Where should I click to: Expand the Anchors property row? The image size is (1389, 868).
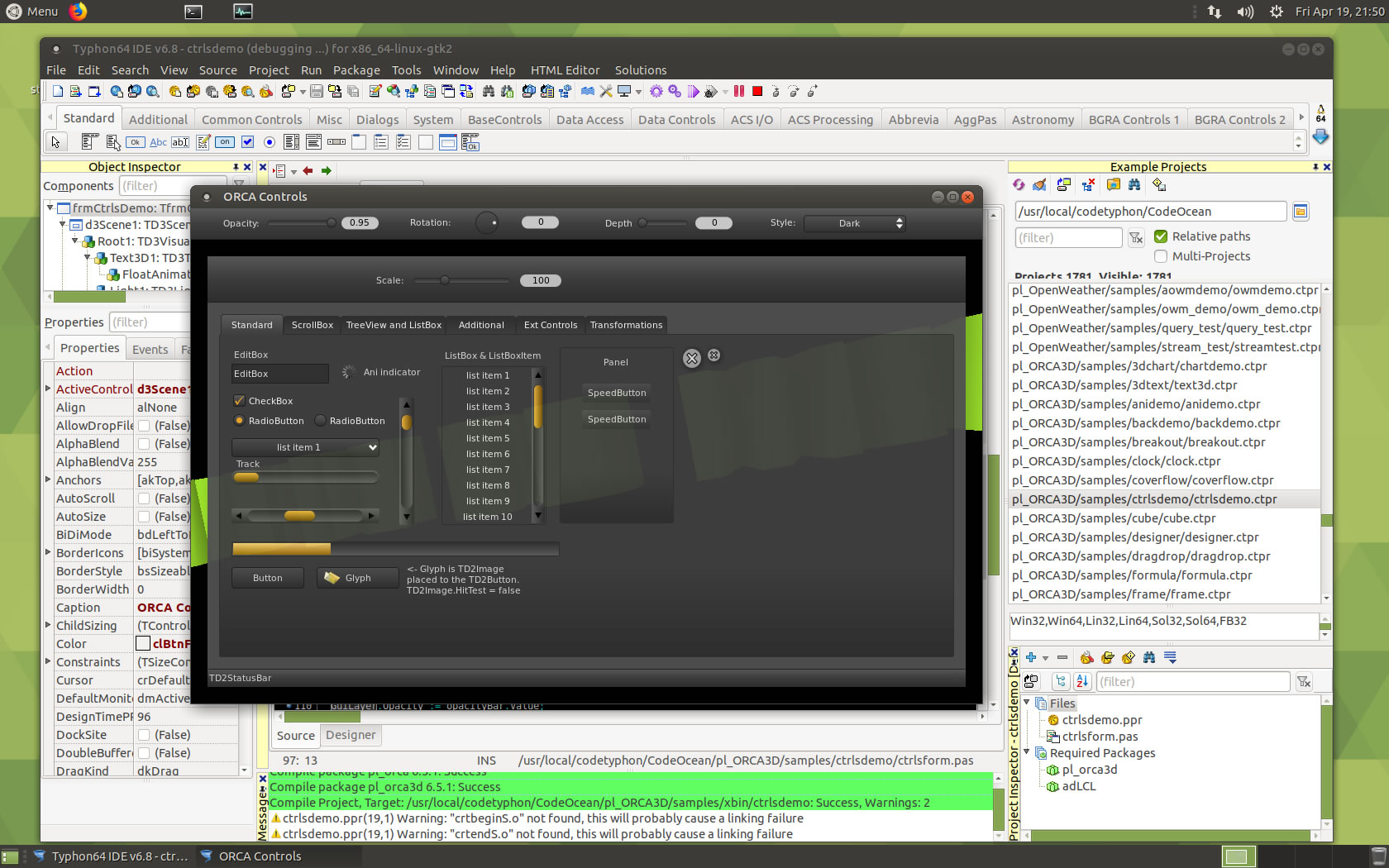coord(48,480)
